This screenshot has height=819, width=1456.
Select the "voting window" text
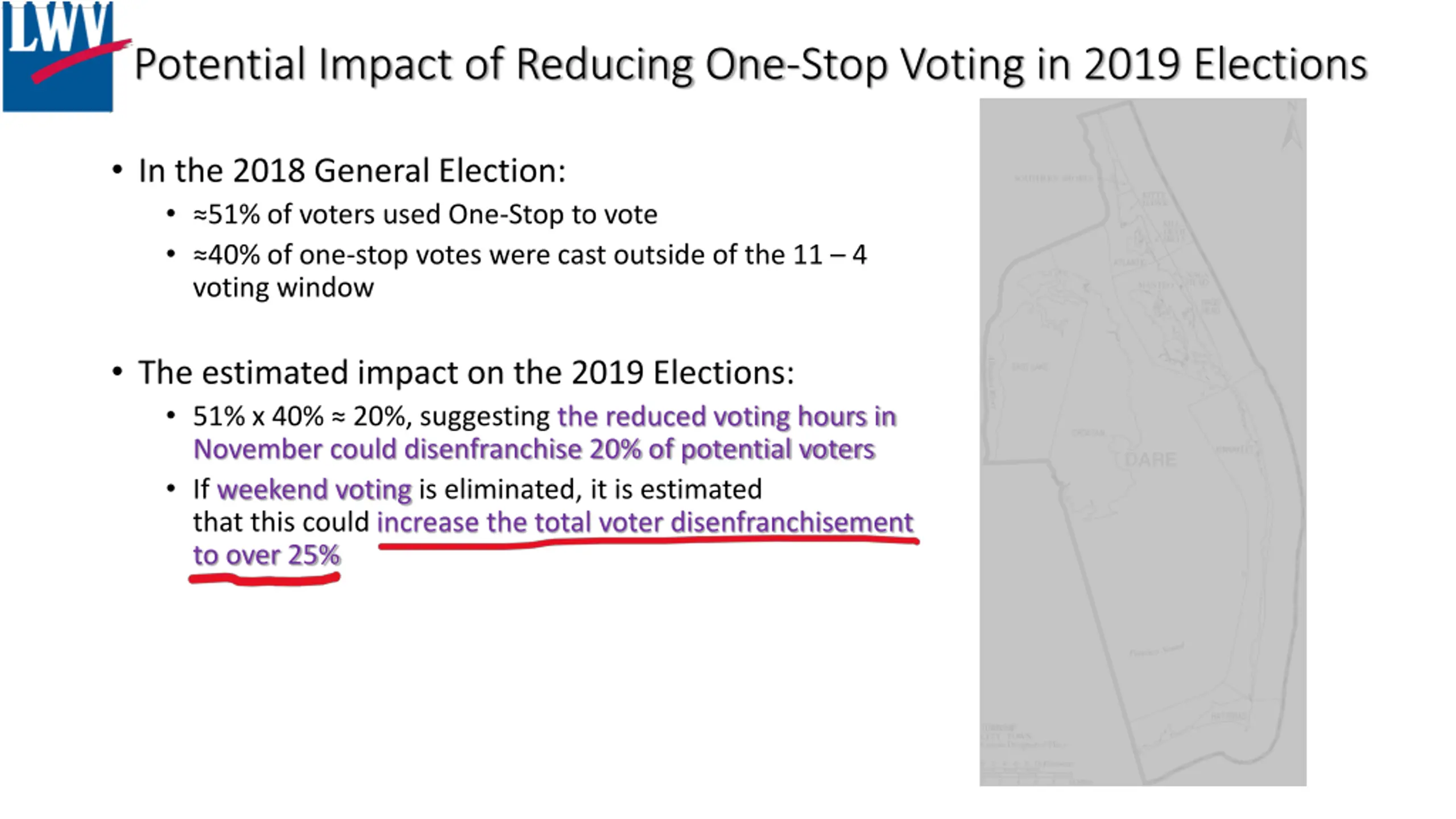click(283, 288)
